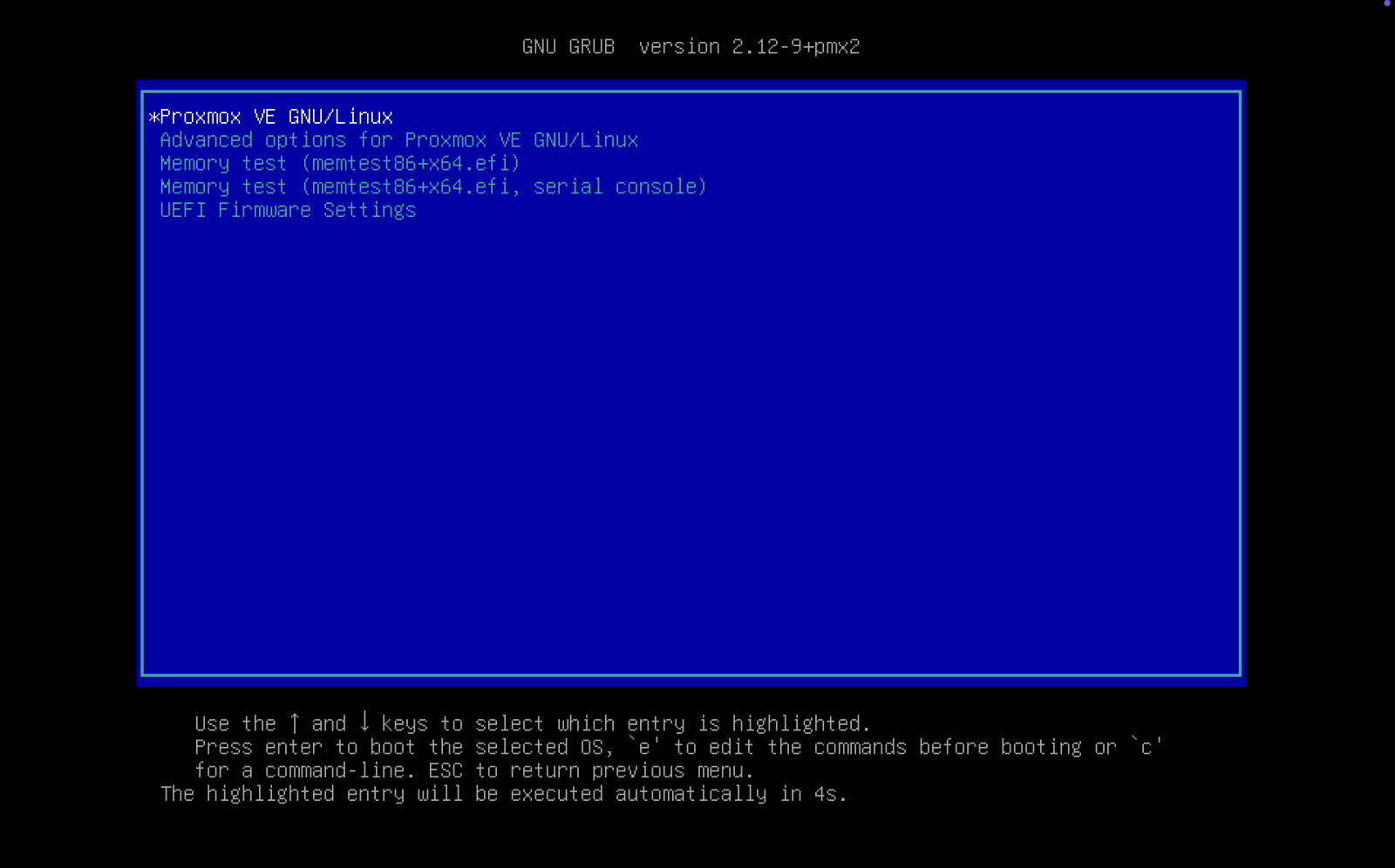Click the GNU GRUB title text
Image resolution: width=1395 pixels, height=868 pixels.
(568, 47)
